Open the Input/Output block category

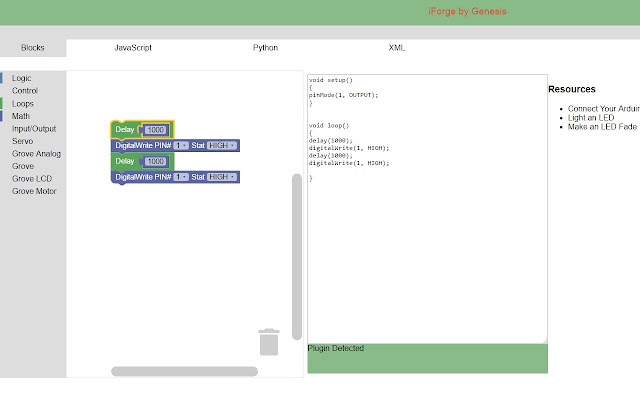pos(34,129)
